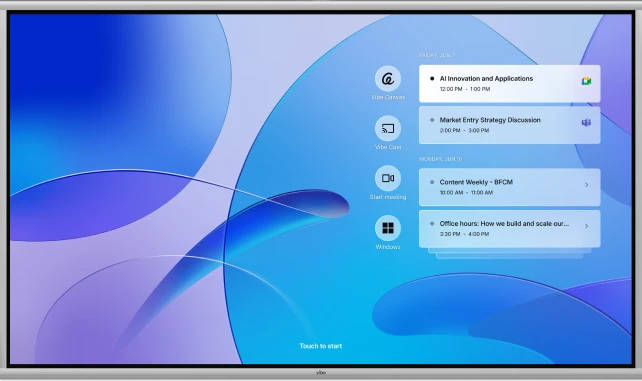Open the AI Innovation and Applications meeting card
The width and height of the screenshot is (642, 381).
pos(509,83)
